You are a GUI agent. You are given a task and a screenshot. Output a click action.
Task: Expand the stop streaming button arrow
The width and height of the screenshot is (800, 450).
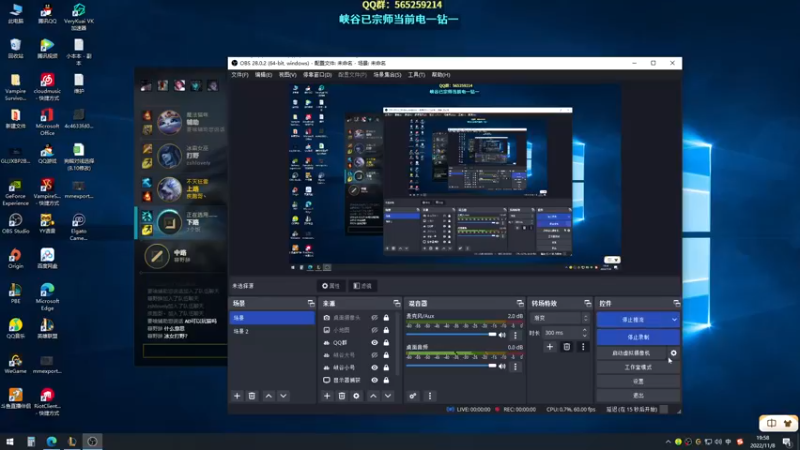(674, 320)
